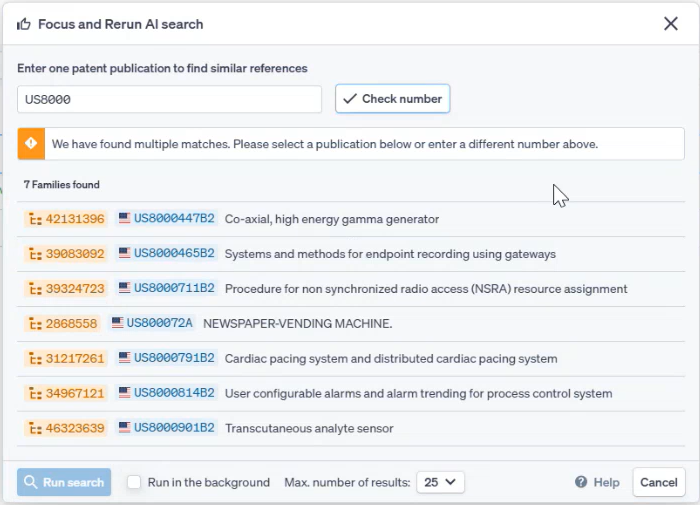
Task: Select family number 31217261
Action: click(x=75, y=358)
